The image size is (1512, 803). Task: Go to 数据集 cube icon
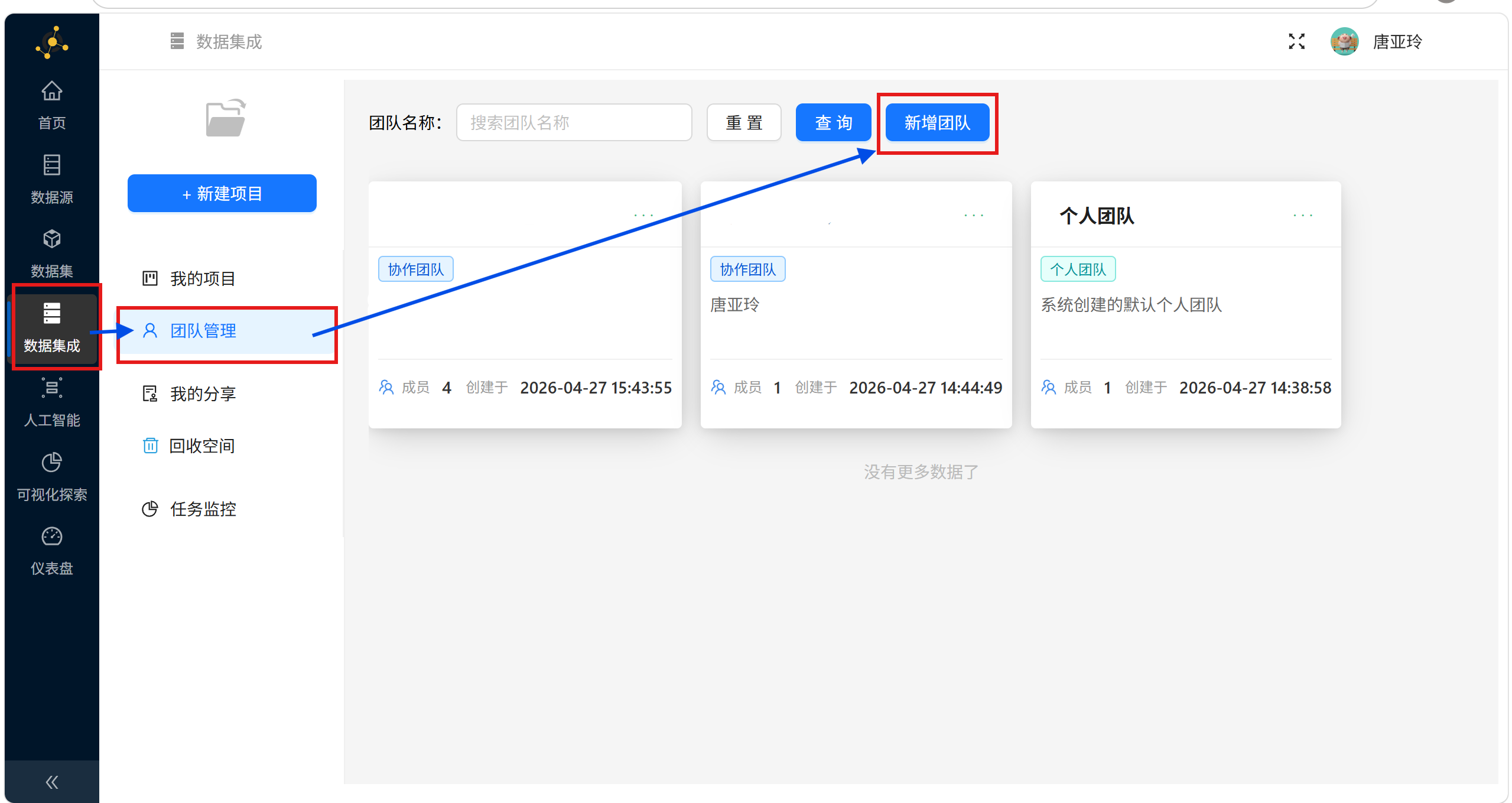pyautogui.click(x=52, y=239)
